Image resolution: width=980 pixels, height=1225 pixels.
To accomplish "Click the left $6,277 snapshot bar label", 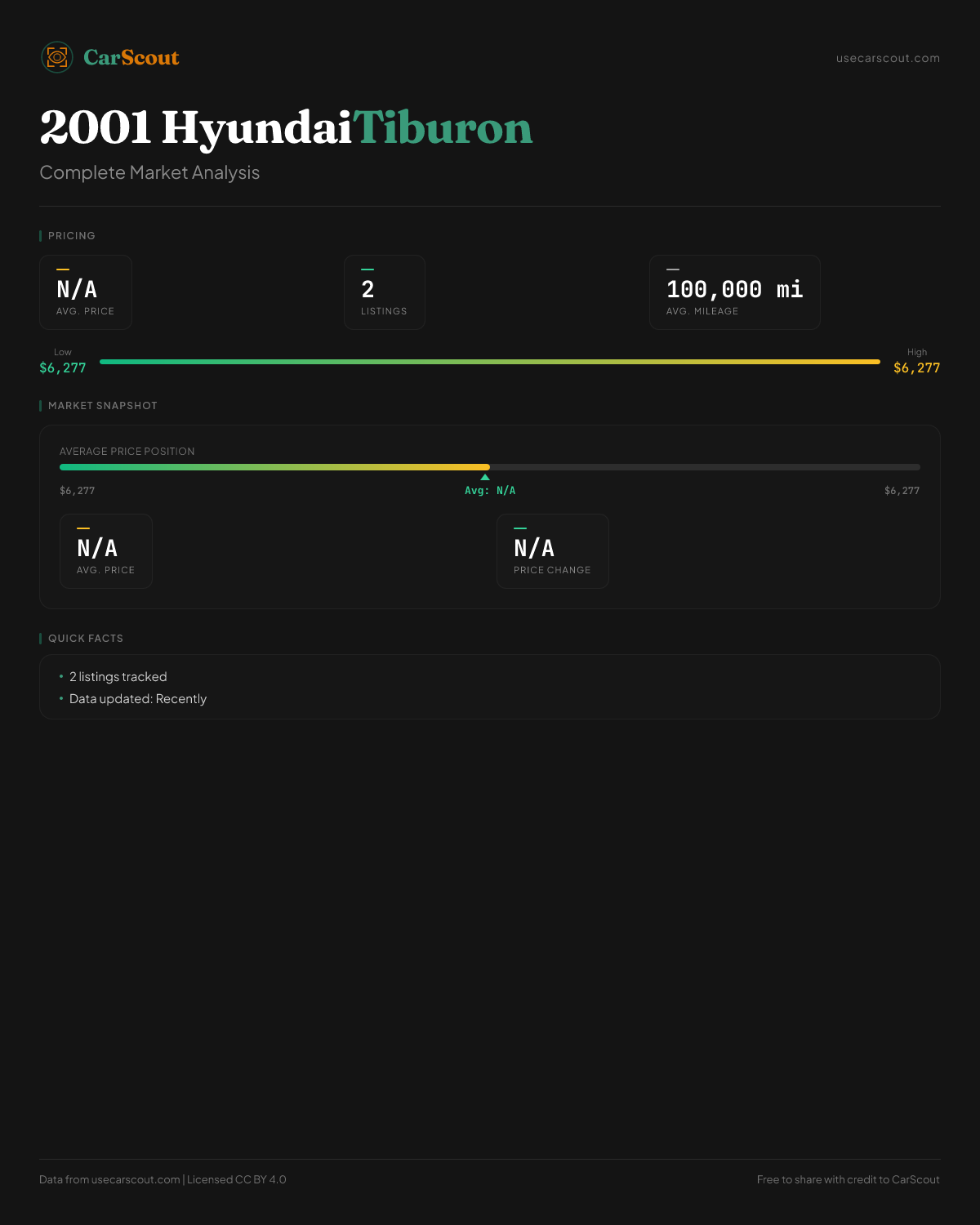I will [78, 491].
